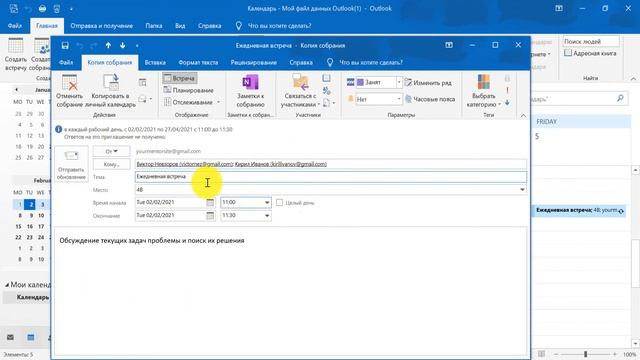The image size is (640, 360).
Task: Open end date calendar picker
Action: click(x=210, y=216)
